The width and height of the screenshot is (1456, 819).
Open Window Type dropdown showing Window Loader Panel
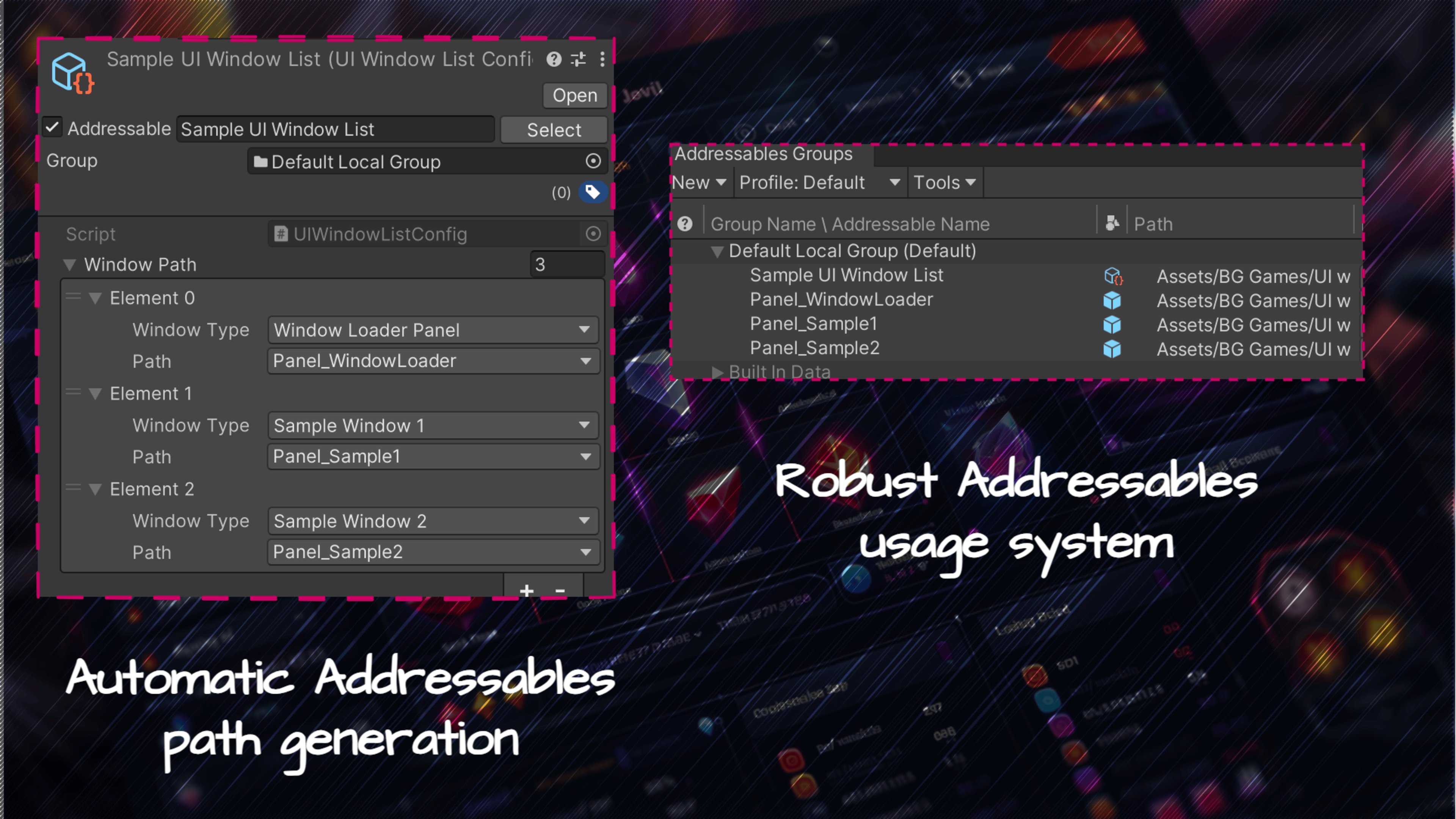click(x=433, y=329)
